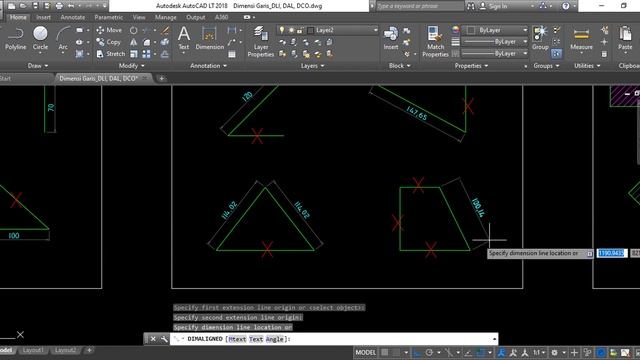The height and width of the screenshot is (360, 640).
Task: Select the Rotate tool icon
Action: click(133, 30)
